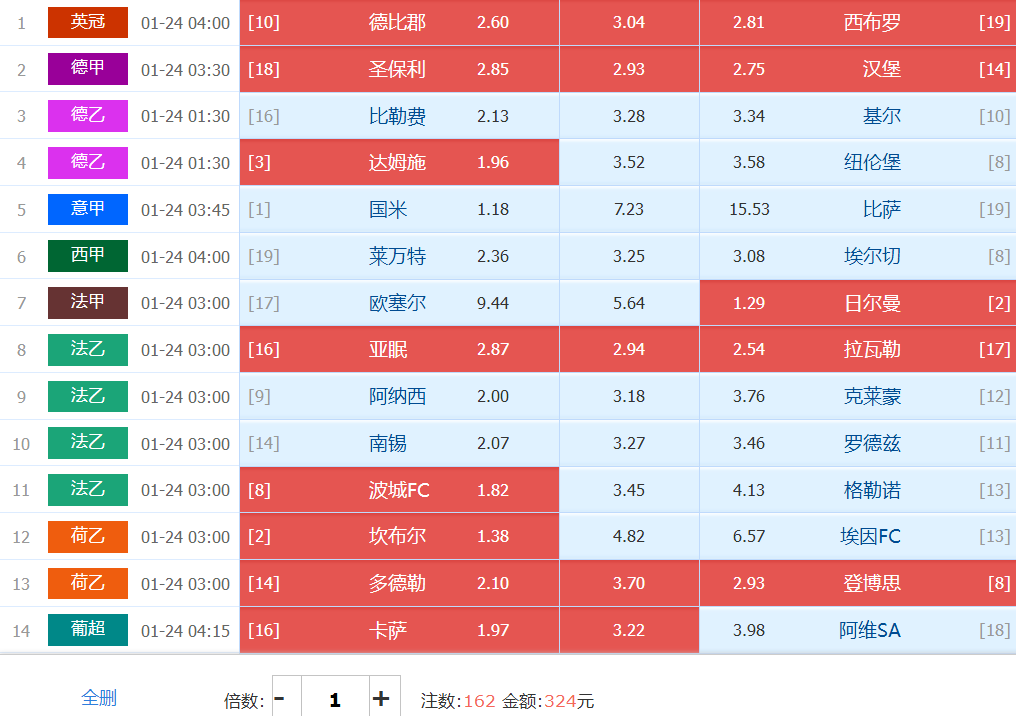1016x716 pixels.
Task: Click the blue 意甲 league badge
Action: 88,209
